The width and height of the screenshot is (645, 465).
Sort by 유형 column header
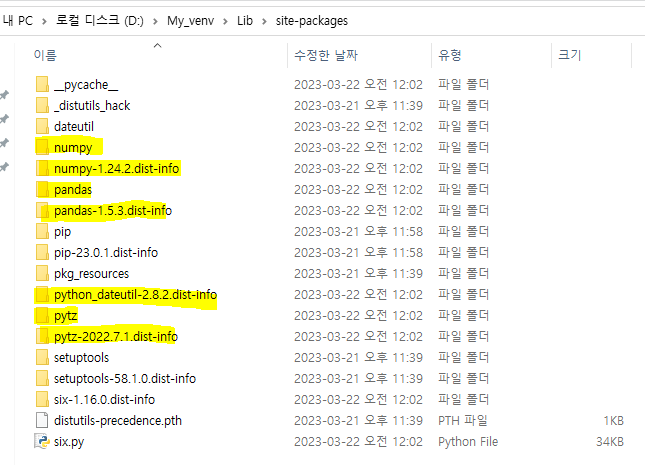pos(450,55)
